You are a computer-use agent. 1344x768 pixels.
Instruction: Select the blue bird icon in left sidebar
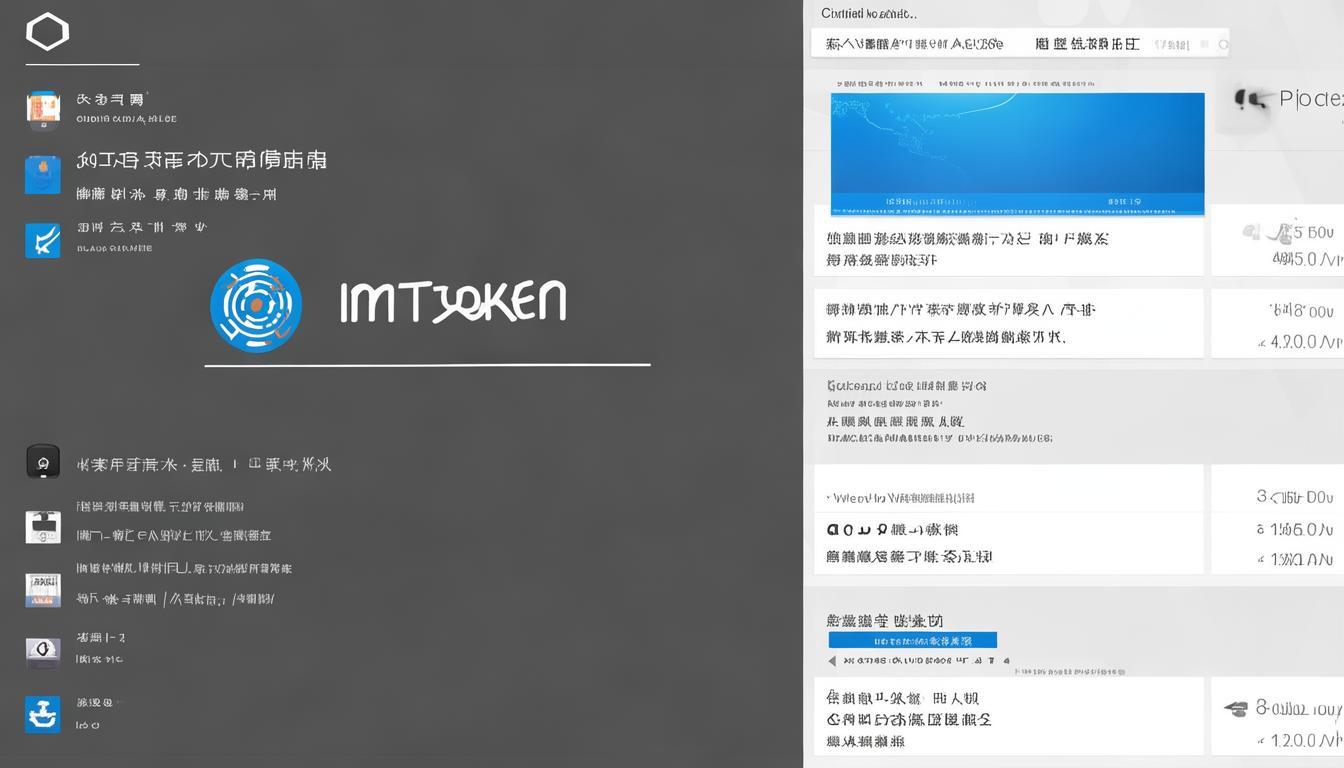(42, 240)
